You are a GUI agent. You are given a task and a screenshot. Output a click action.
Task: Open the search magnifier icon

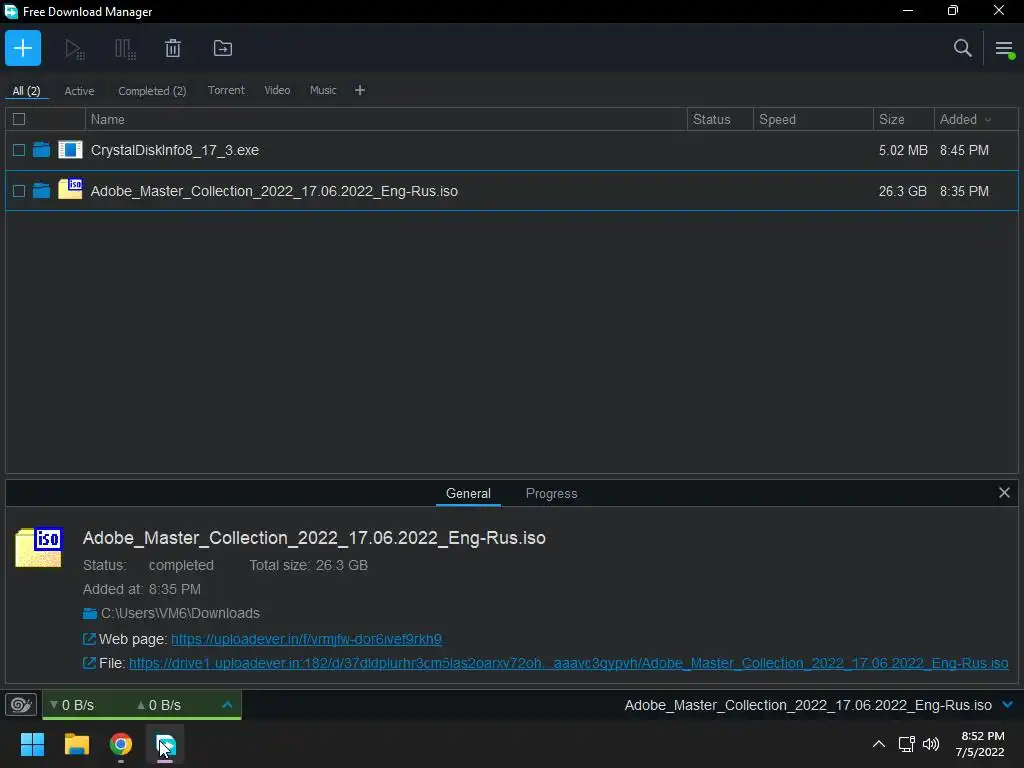coord(963,48)
